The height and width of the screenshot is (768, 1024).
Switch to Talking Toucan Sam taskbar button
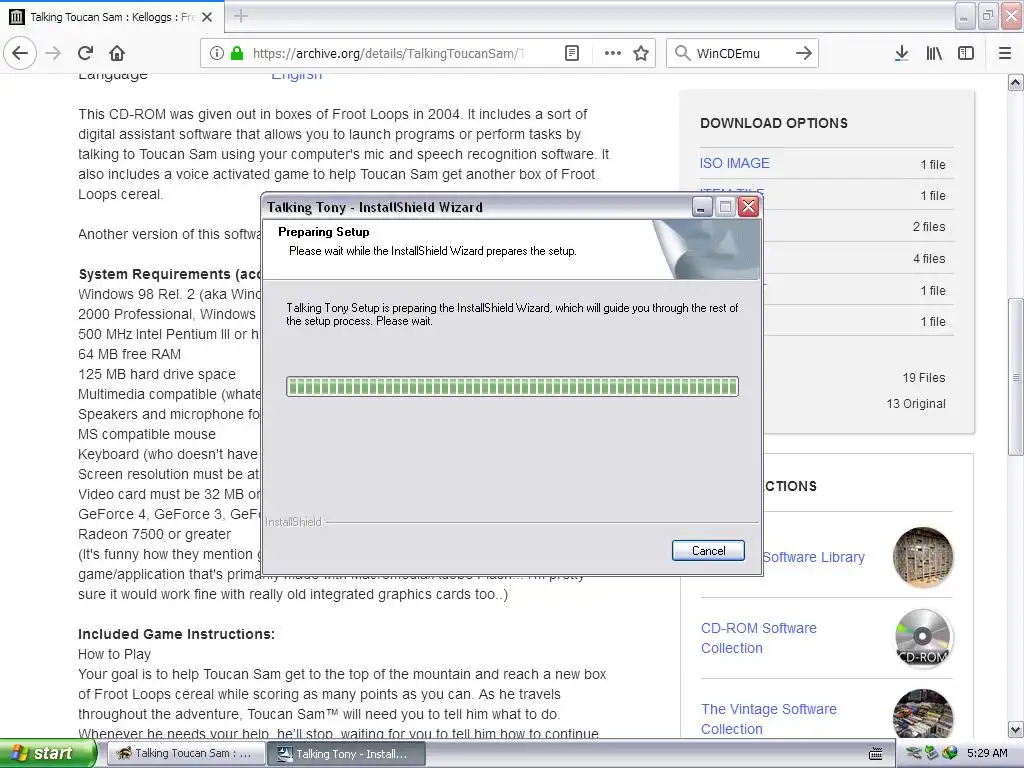(185, 753)
